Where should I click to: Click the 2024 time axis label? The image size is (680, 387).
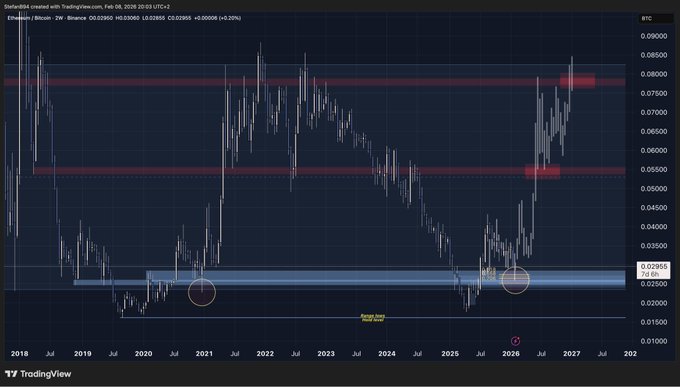[386, 354]
